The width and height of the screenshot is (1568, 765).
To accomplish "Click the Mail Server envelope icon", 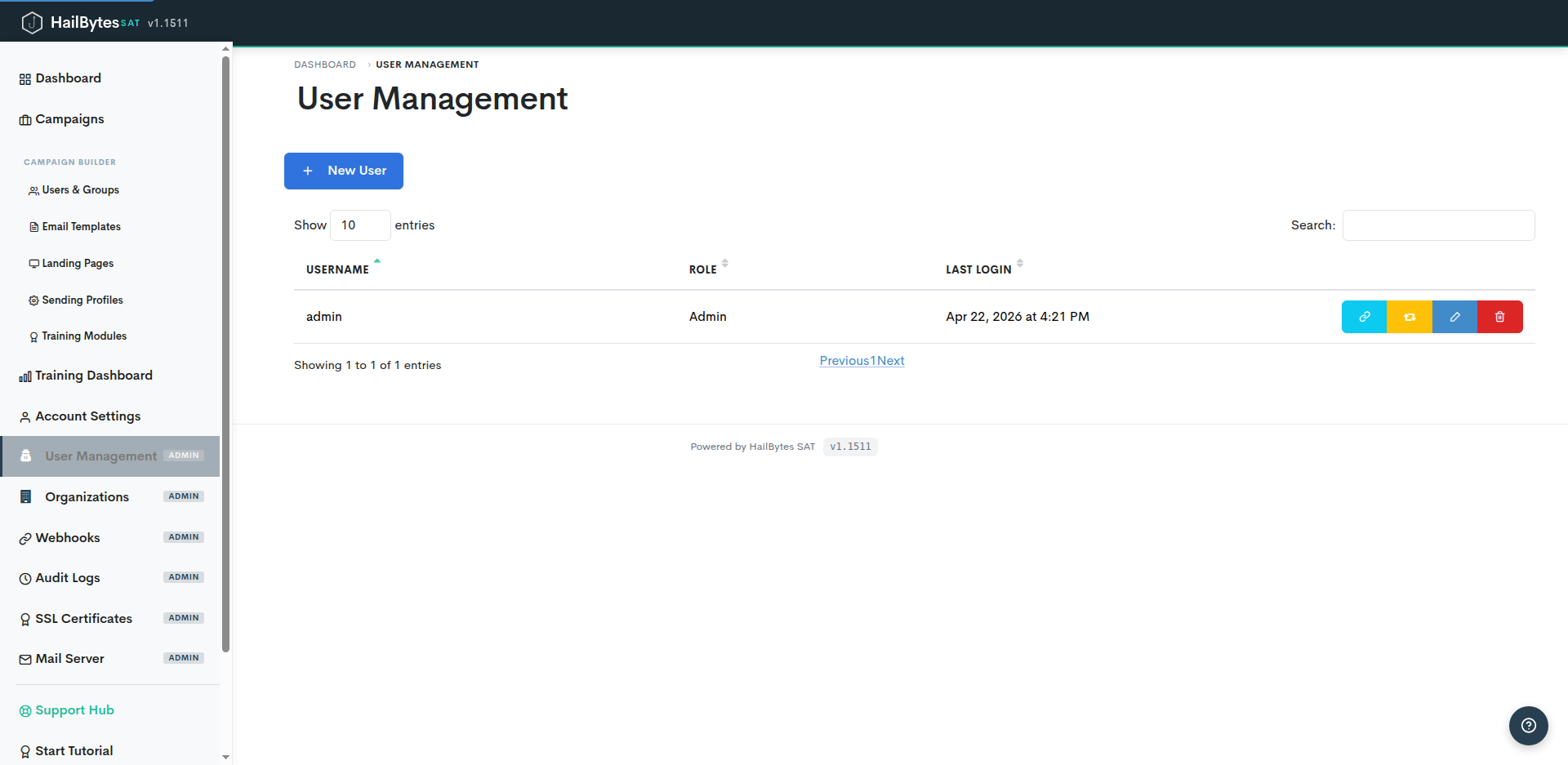I will 25,660.
